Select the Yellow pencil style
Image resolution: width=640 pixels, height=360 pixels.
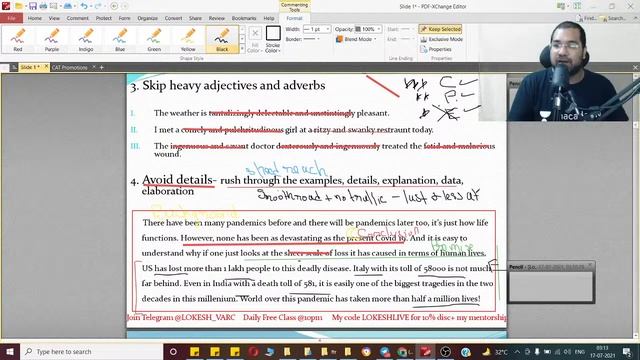[x=188, y=39]
